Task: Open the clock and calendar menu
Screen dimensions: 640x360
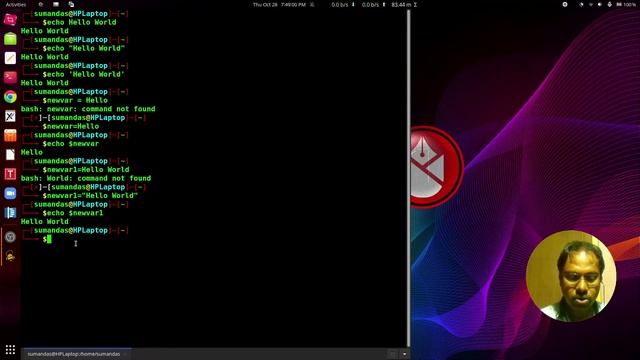Action: pos(279,4)
